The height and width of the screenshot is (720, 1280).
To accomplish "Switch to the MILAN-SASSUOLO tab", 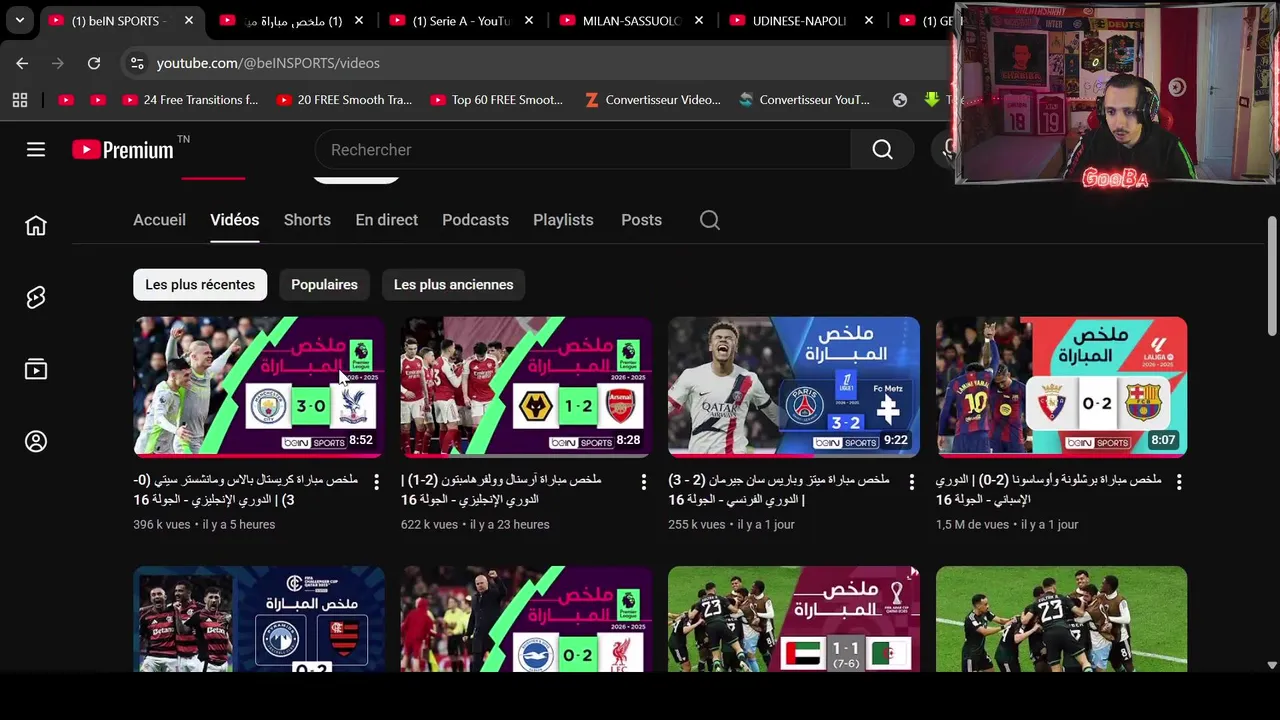I will point(632,21).
